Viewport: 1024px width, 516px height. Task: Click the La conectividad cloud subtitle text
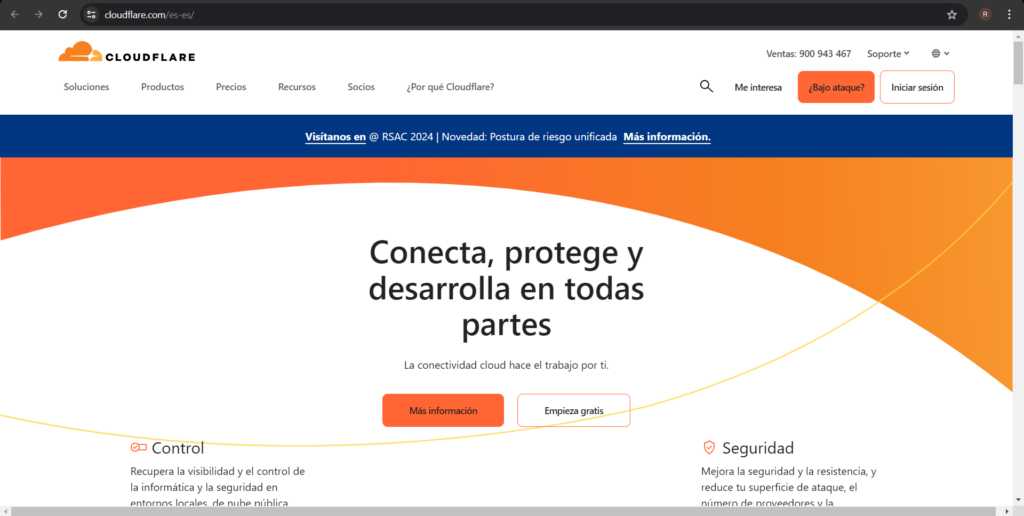(x=506, y=365)
